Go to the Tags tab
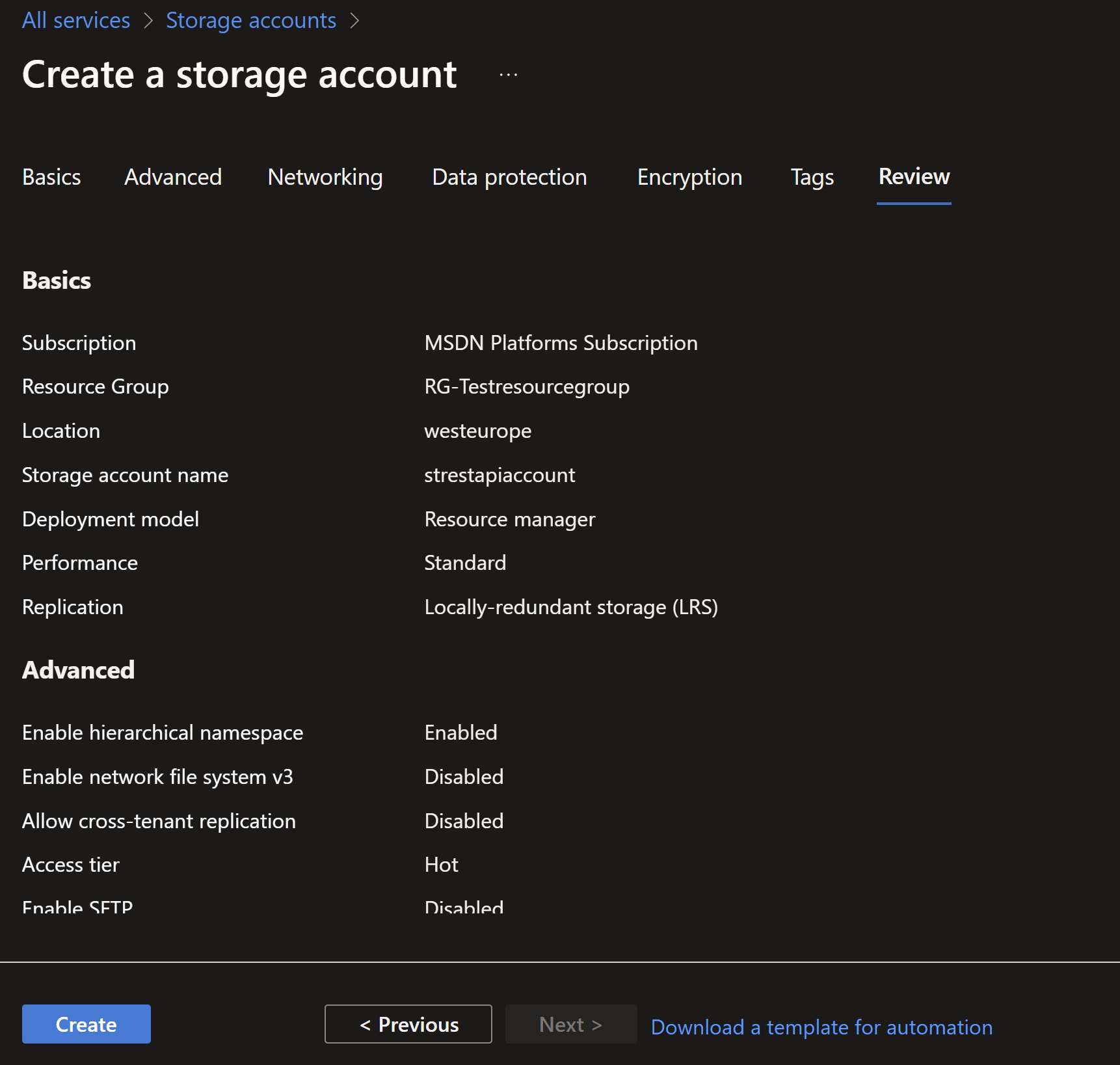 (x=812, y=177)
